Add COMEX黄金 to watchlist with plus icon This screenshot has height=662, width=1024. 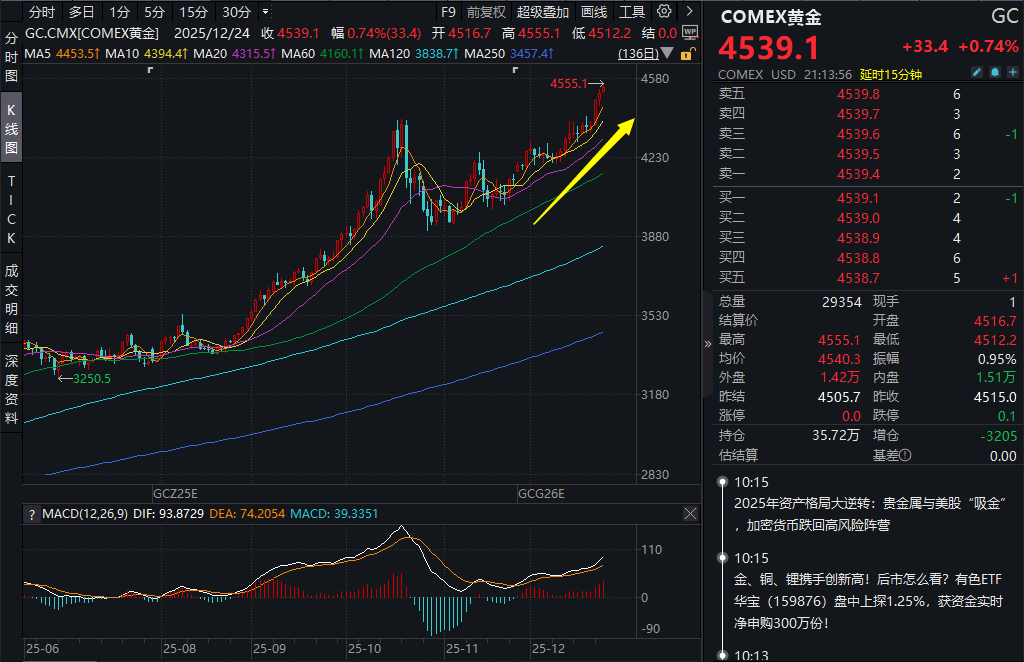(x=1011, y=74)
